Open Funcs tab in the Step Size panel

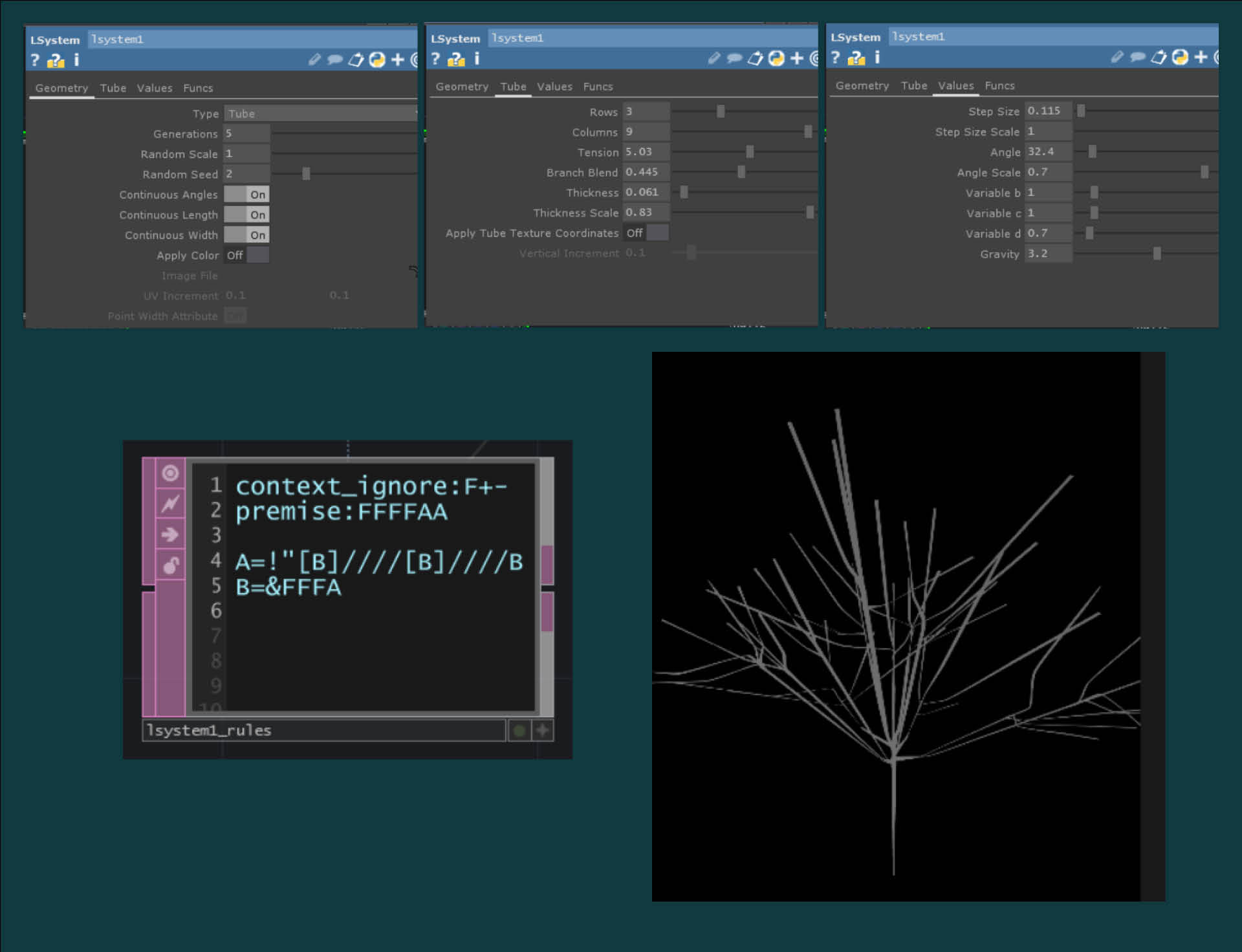pyautogui.click(x=999, y=85)
